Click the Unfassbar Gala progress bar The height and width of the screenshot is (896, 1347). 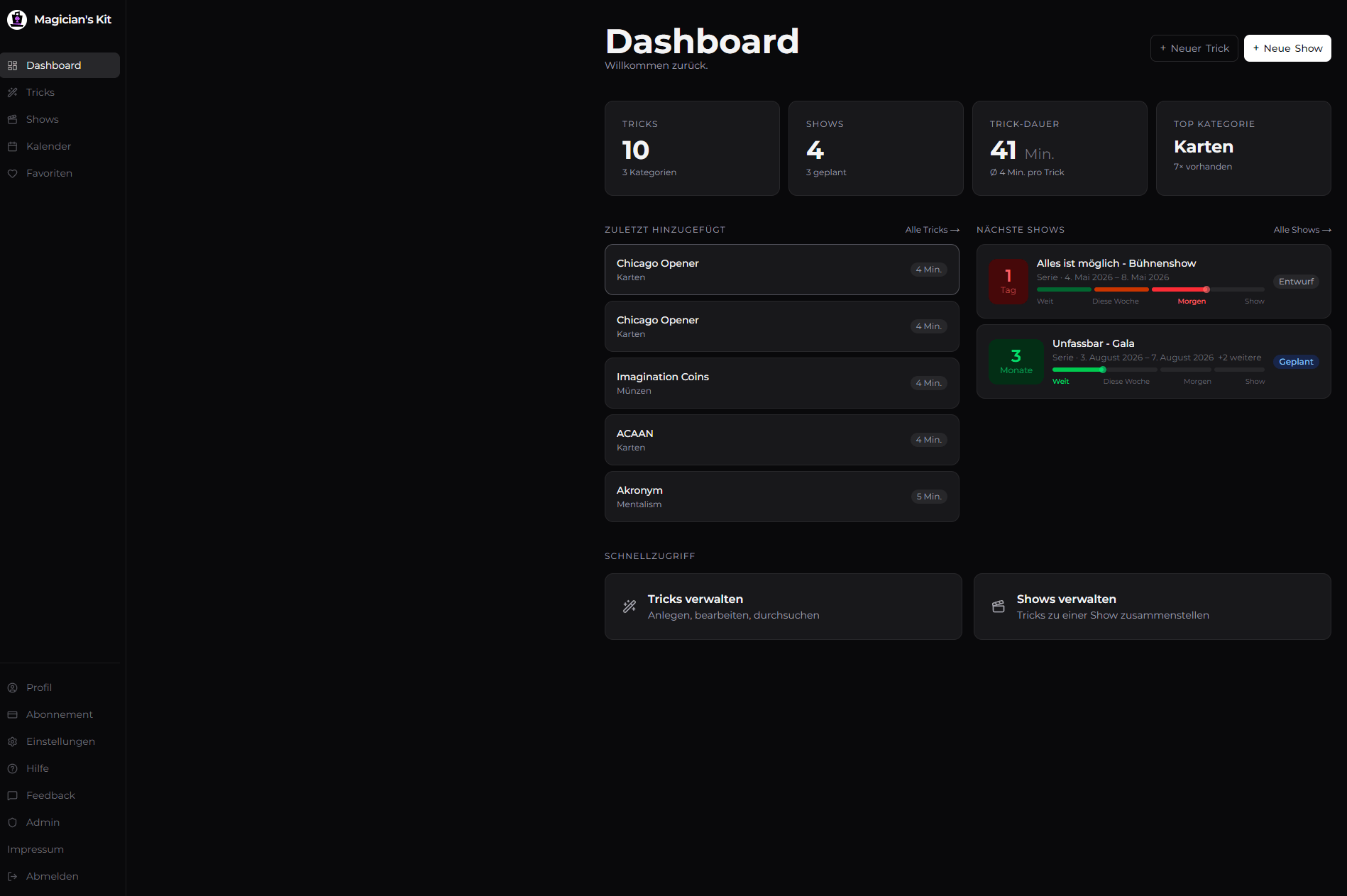coord(1158,370)
